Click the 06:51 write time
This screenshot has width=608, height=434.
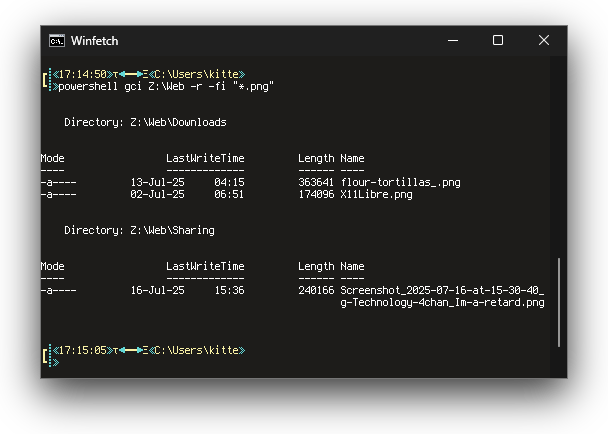tap(229, 194)
